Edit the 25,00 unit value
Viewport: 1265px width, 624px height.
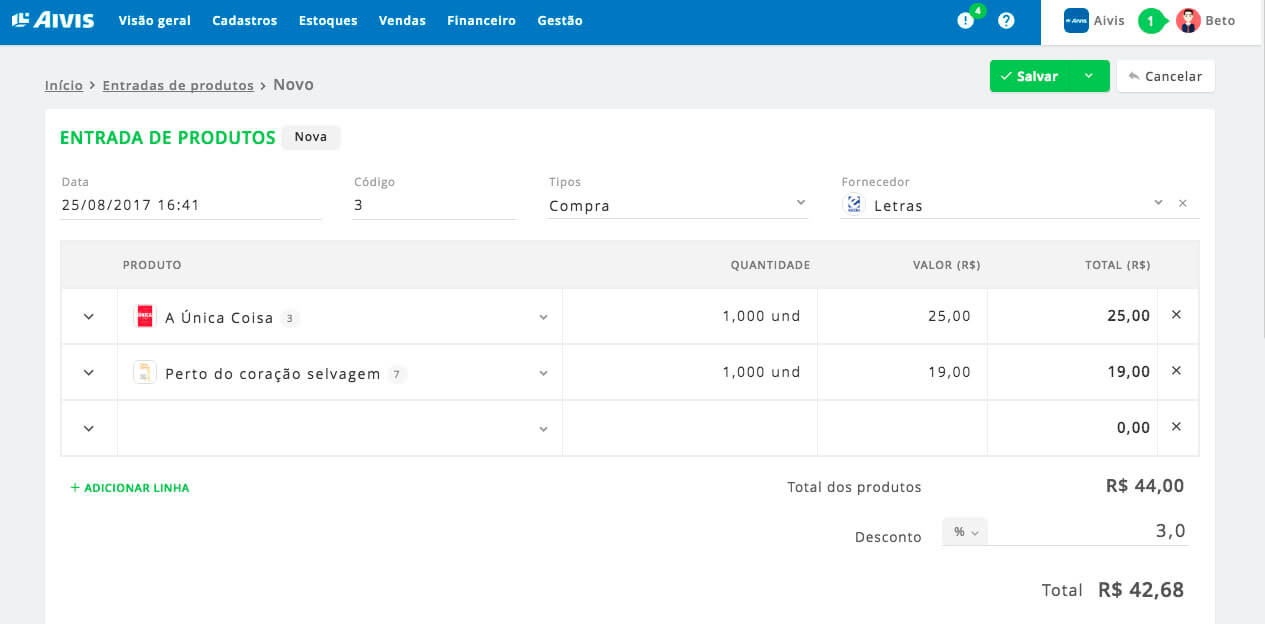pyautogui.click(x=902, y=316)
